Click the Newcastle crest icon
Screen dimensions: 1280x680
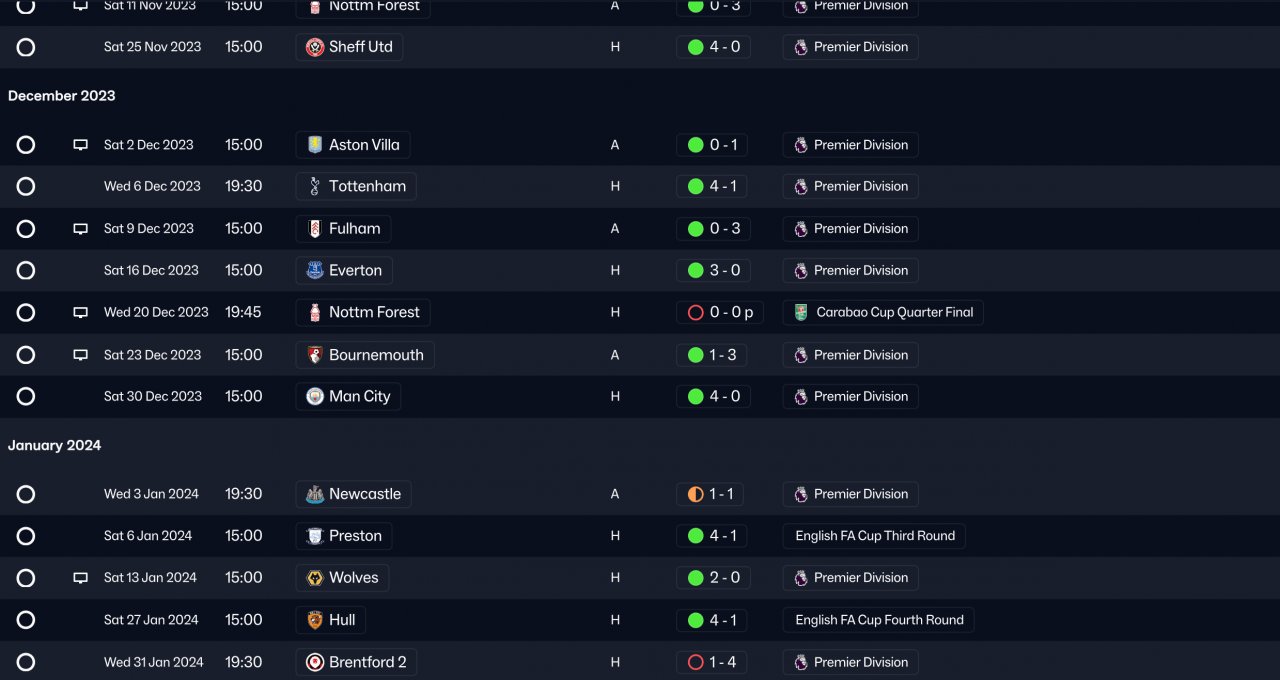pos(315,494)
